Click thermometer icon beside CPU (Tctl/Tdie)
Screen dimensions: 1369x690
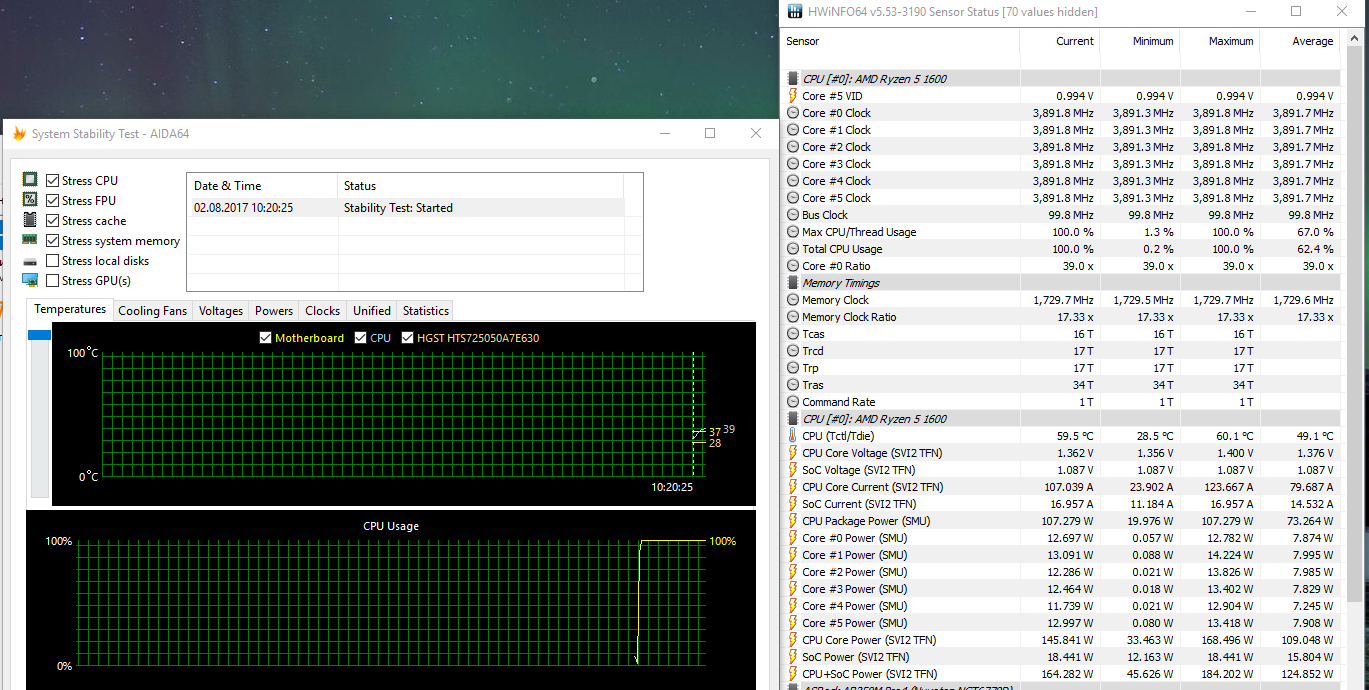tap(793, 436)
